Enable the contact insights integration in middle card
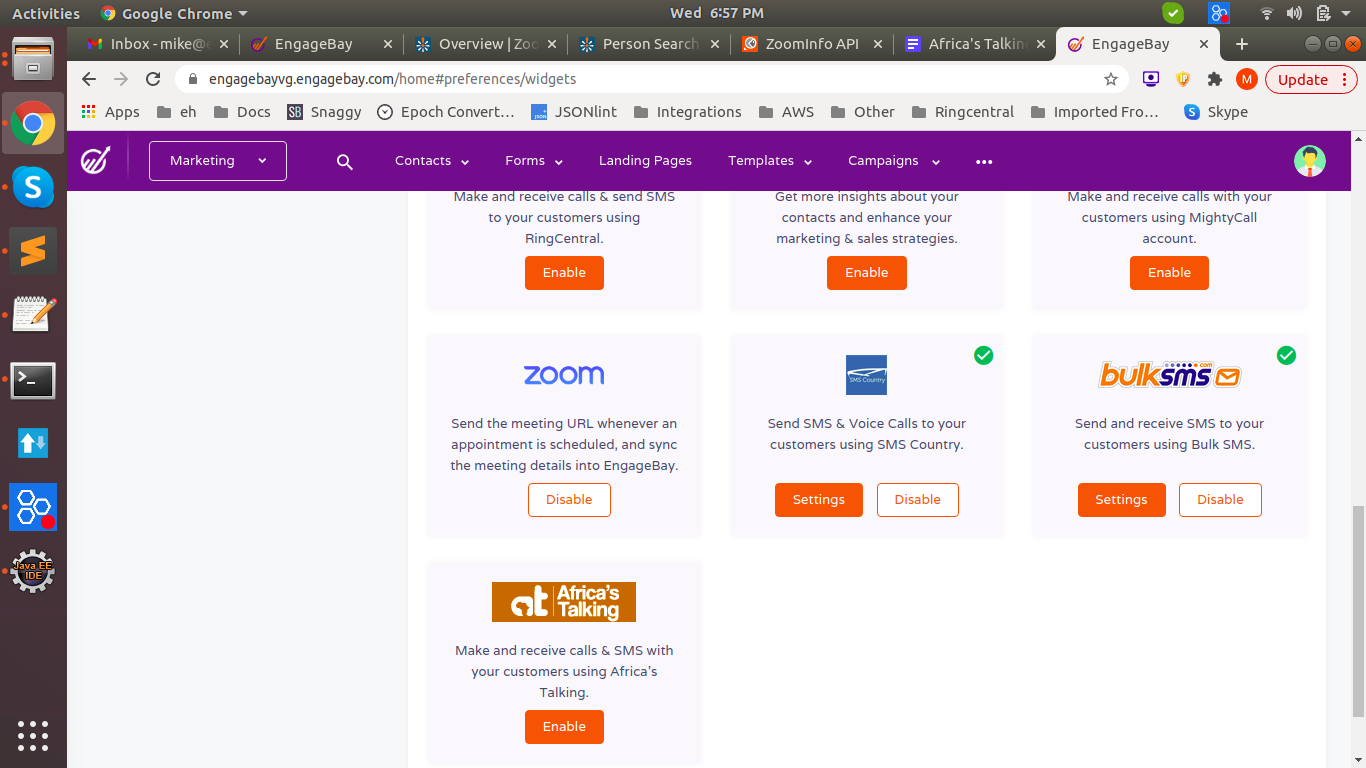This screenshot has width=1366, height=768. coord(866,273)
